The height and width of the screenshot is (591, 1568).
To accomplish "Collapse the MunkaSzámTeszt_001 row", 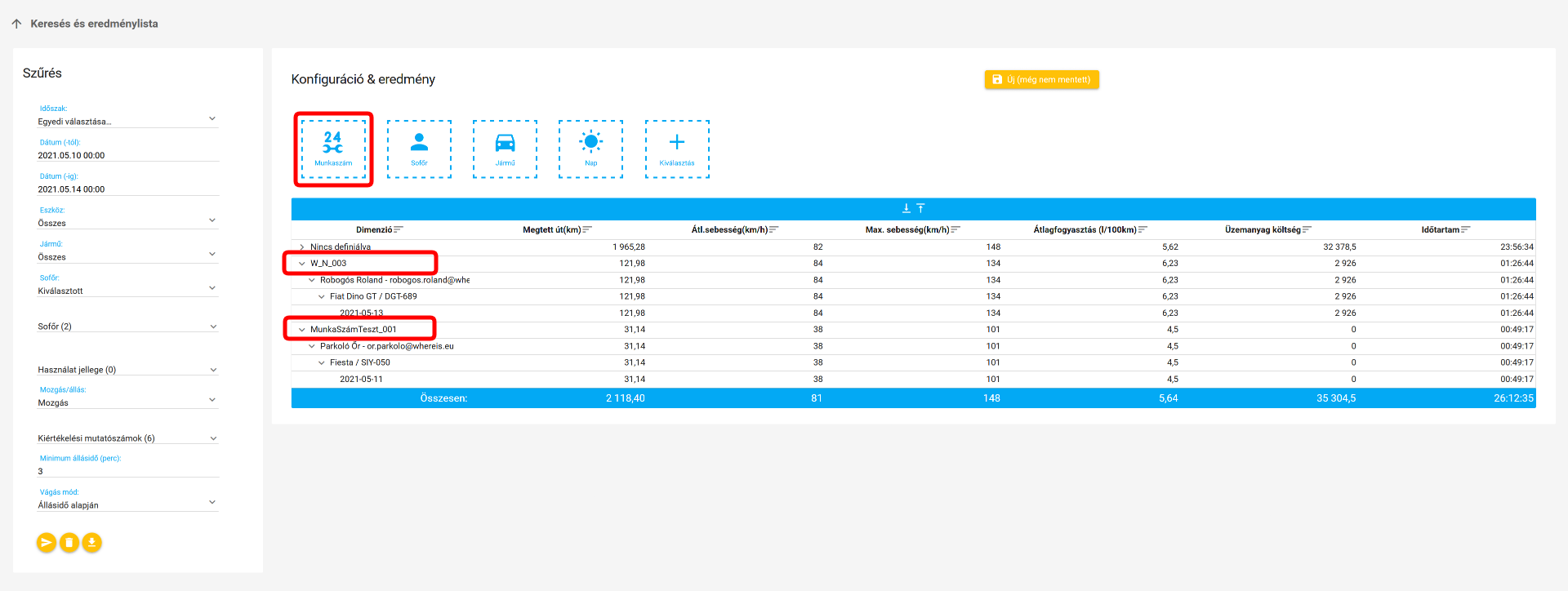I will (301, 330).
